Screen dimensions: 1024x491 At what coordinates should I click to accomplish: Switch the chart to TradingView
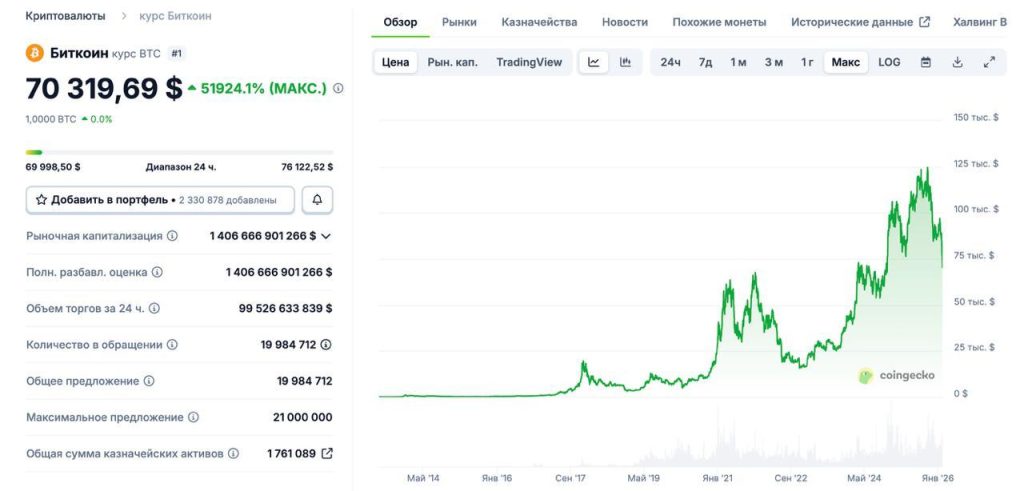coord(529,62)
